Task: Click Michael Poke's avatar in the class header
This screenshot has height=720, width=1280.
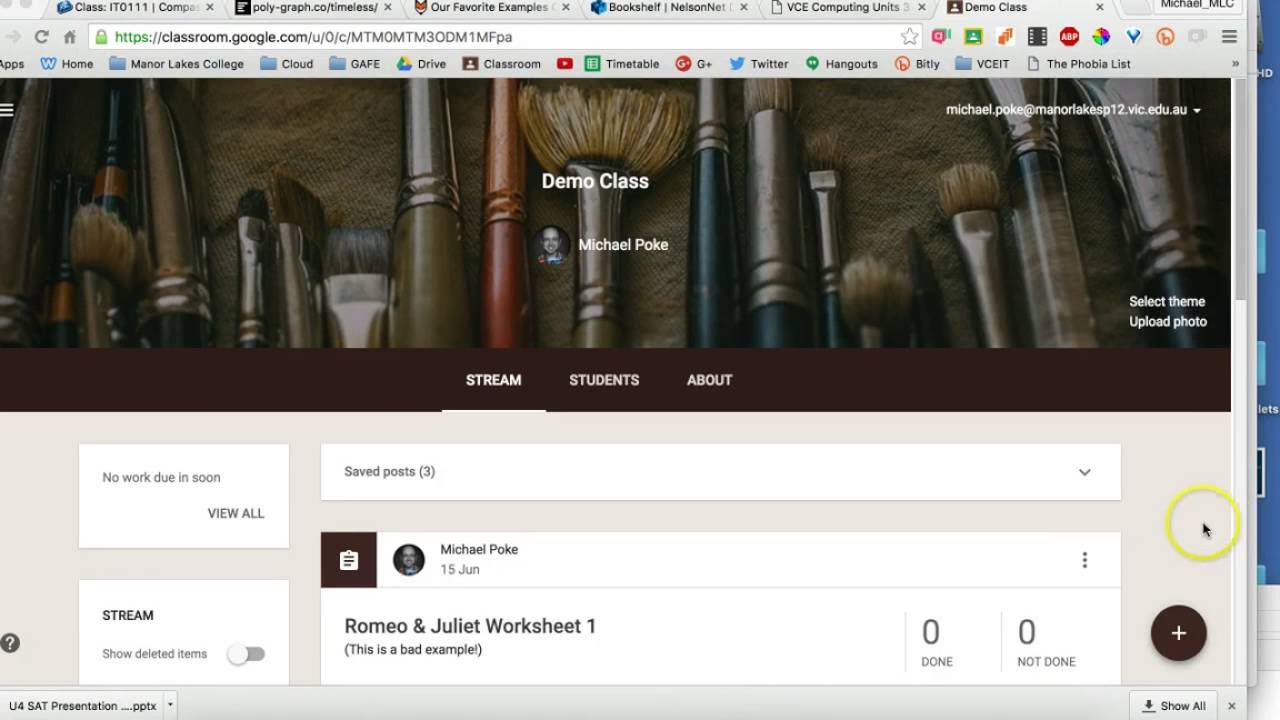Action: pos(550,245)
